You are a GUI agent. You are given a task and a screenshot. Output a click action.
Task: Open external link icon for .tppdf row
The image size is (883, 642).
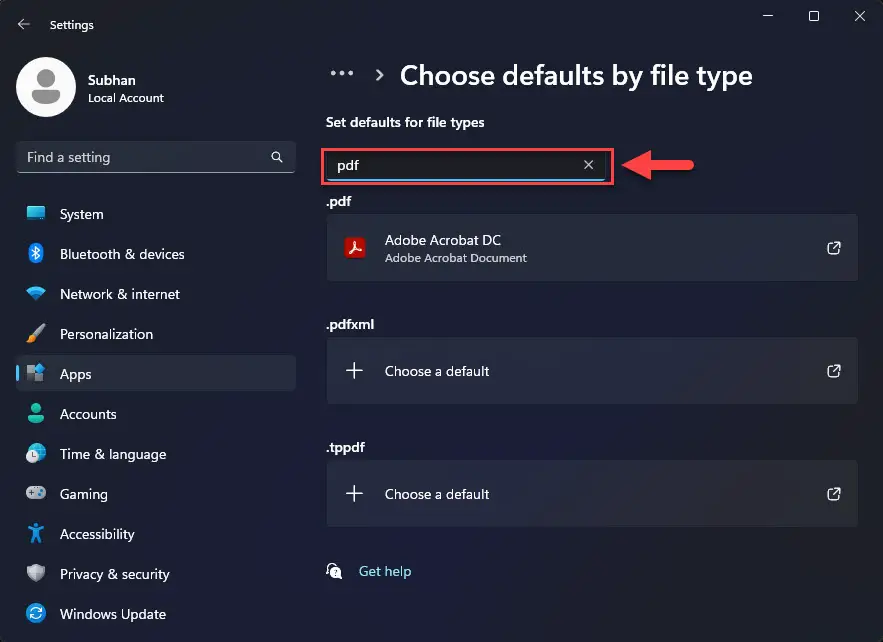point(834,494)
